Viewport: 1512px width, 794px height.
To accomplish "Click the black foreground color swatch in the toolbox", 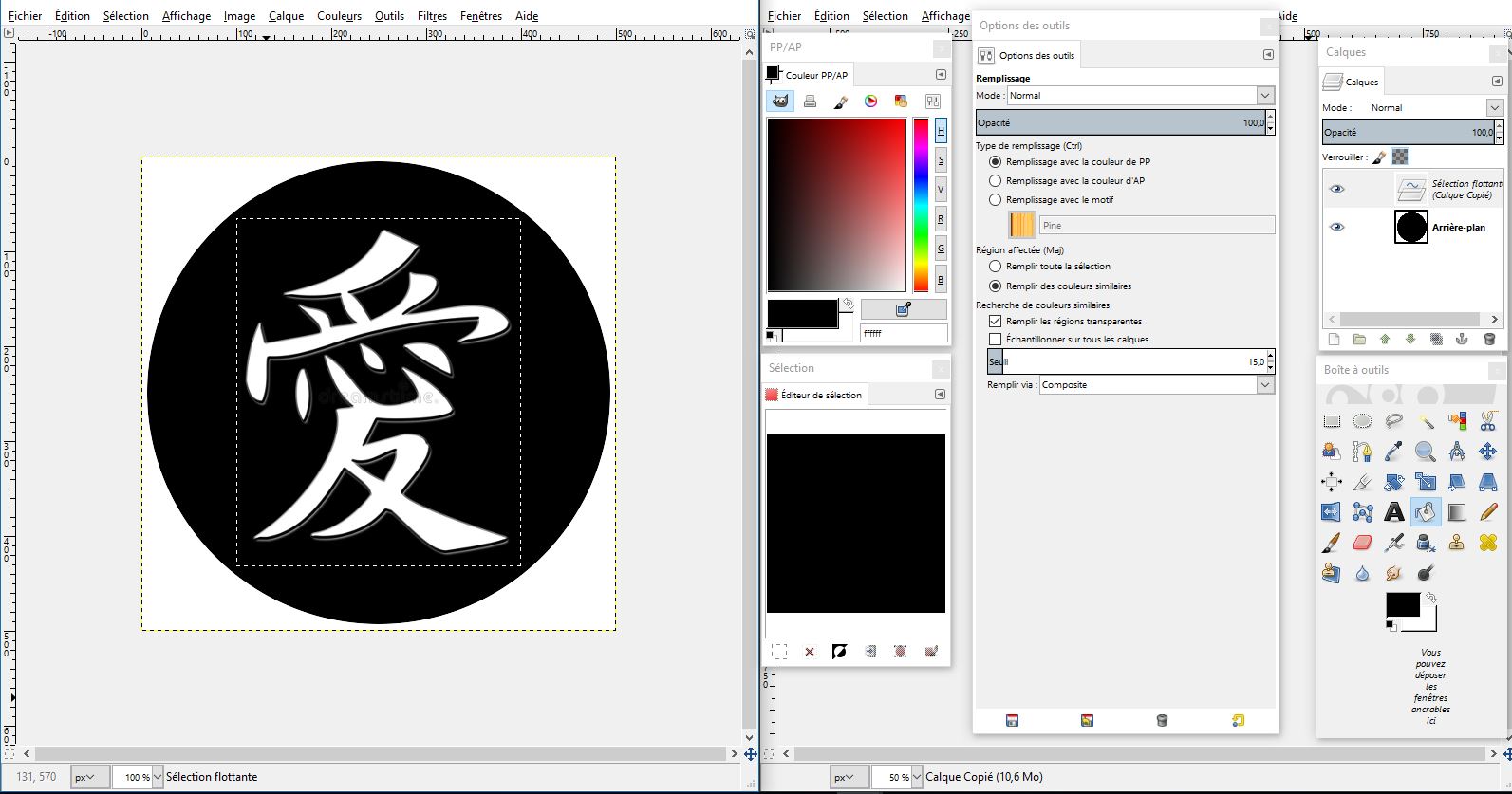I will tap(1403, 604).
